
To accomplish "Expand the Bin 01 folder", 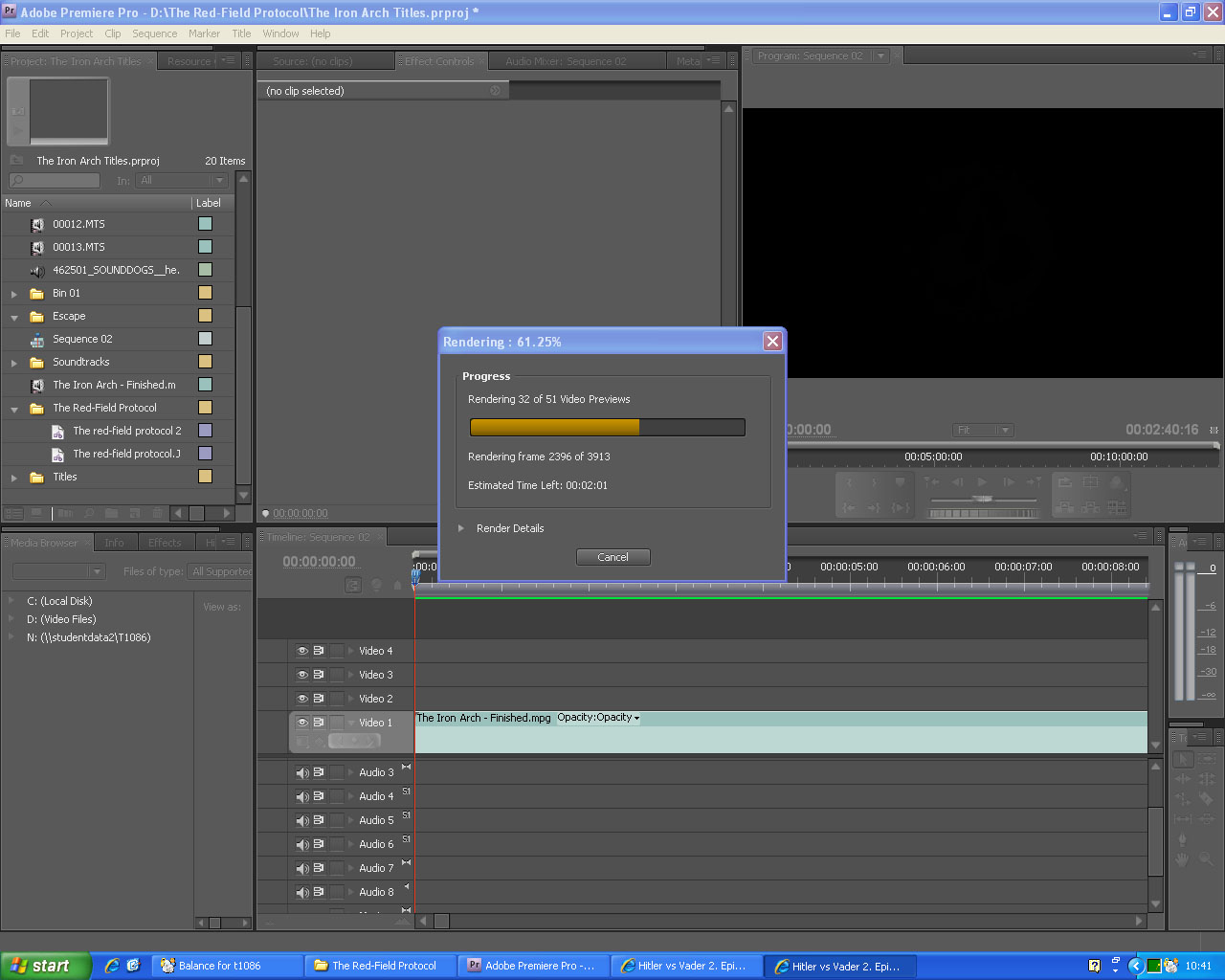I will point(13,294).
